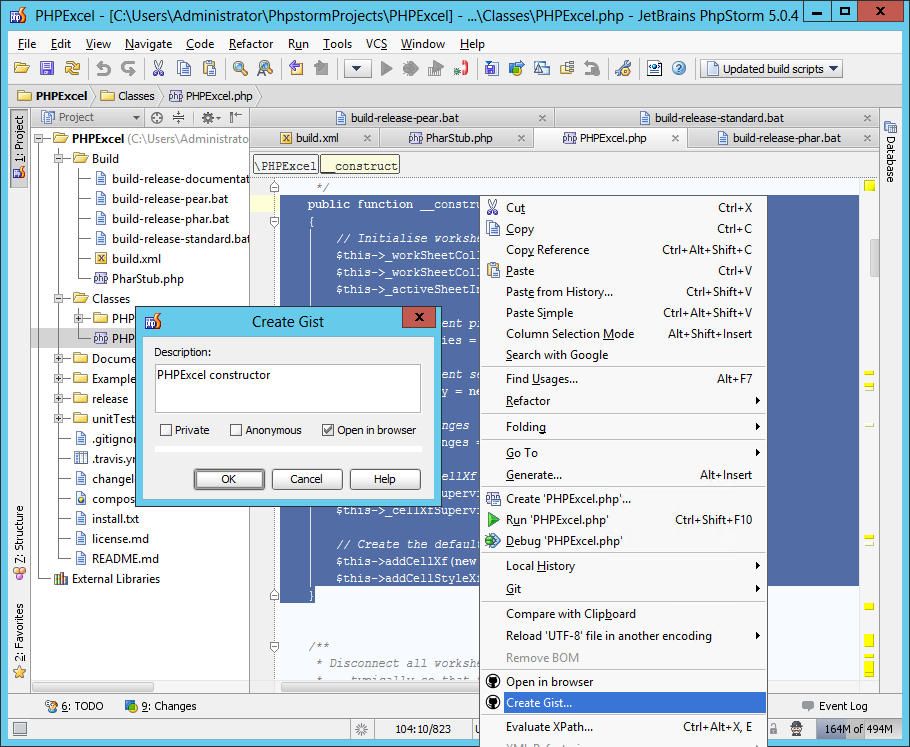
Task: Click the Redo toolbar icon
Action: pos(128,68)
